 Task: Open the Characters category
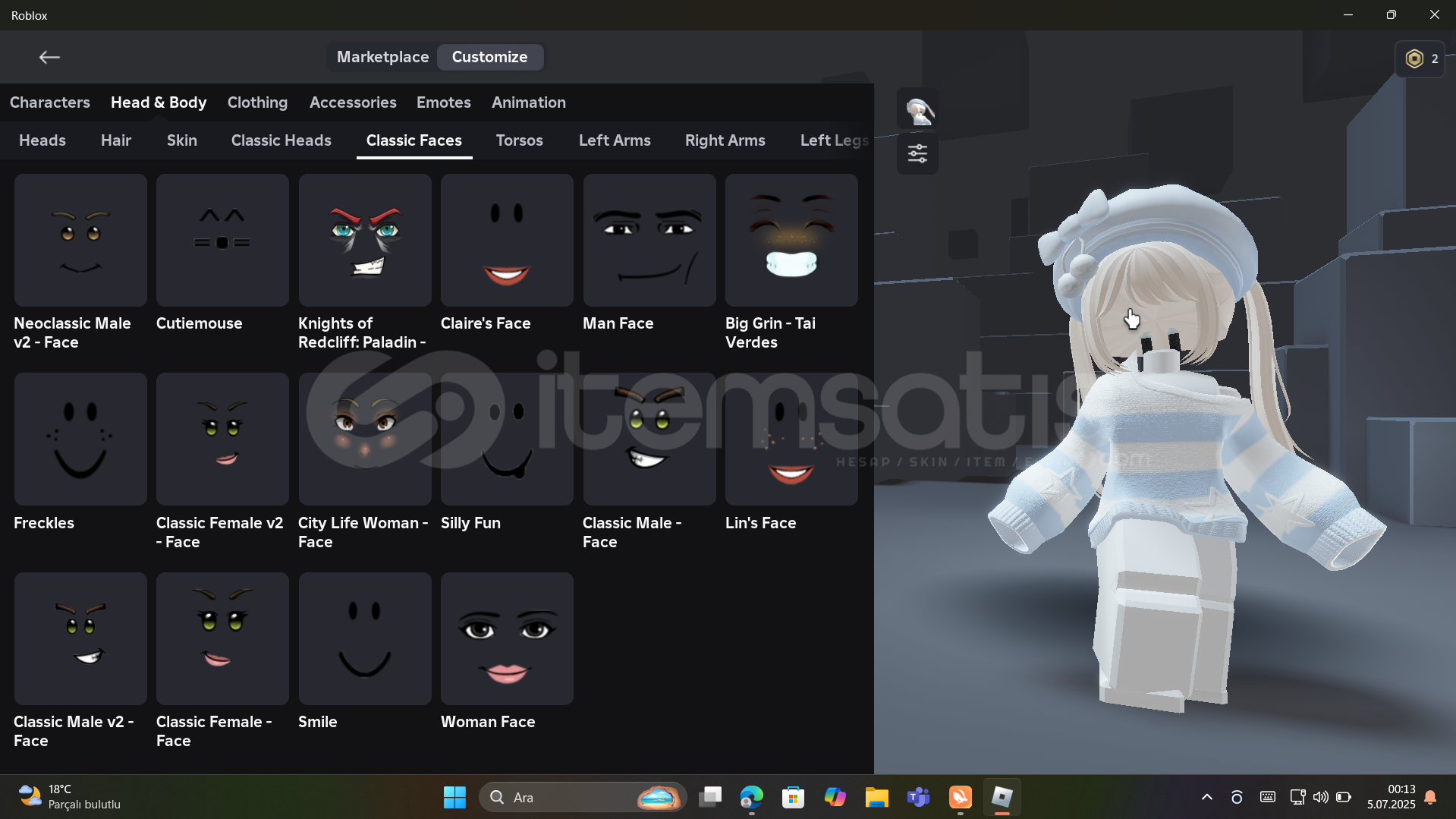[49, 102]
